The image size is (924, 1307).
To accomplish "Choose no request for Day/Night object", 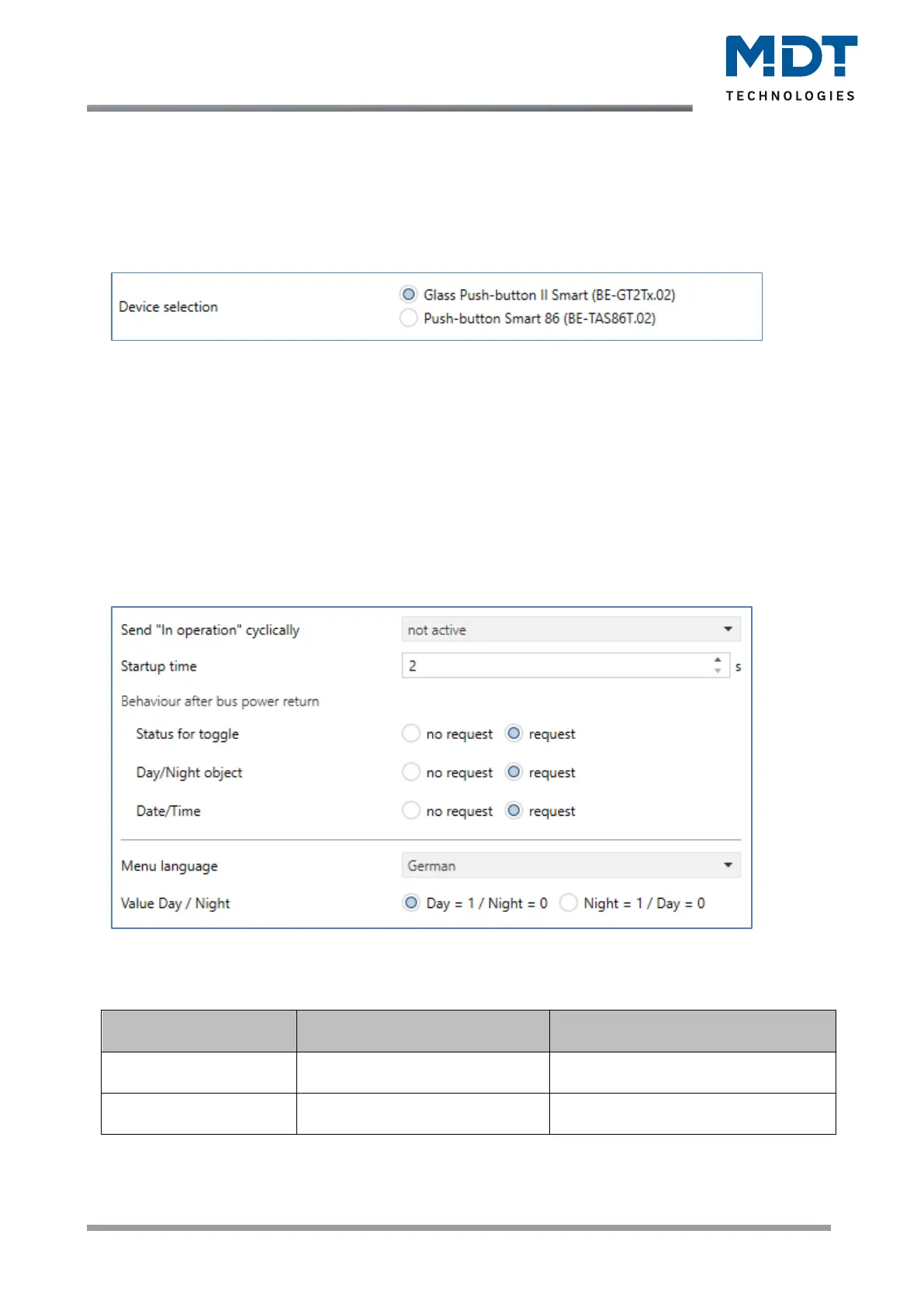I will [411, 772].
